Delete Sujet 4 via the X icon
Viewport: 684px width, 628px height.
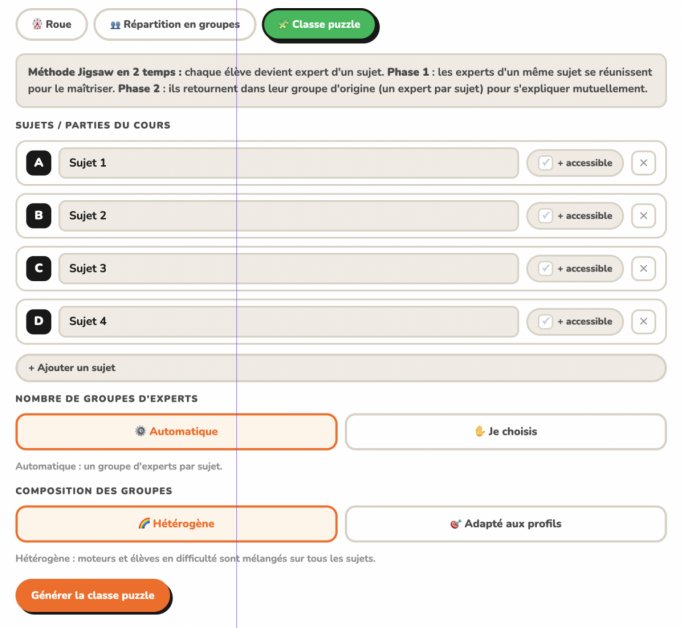tap(643, 321)
